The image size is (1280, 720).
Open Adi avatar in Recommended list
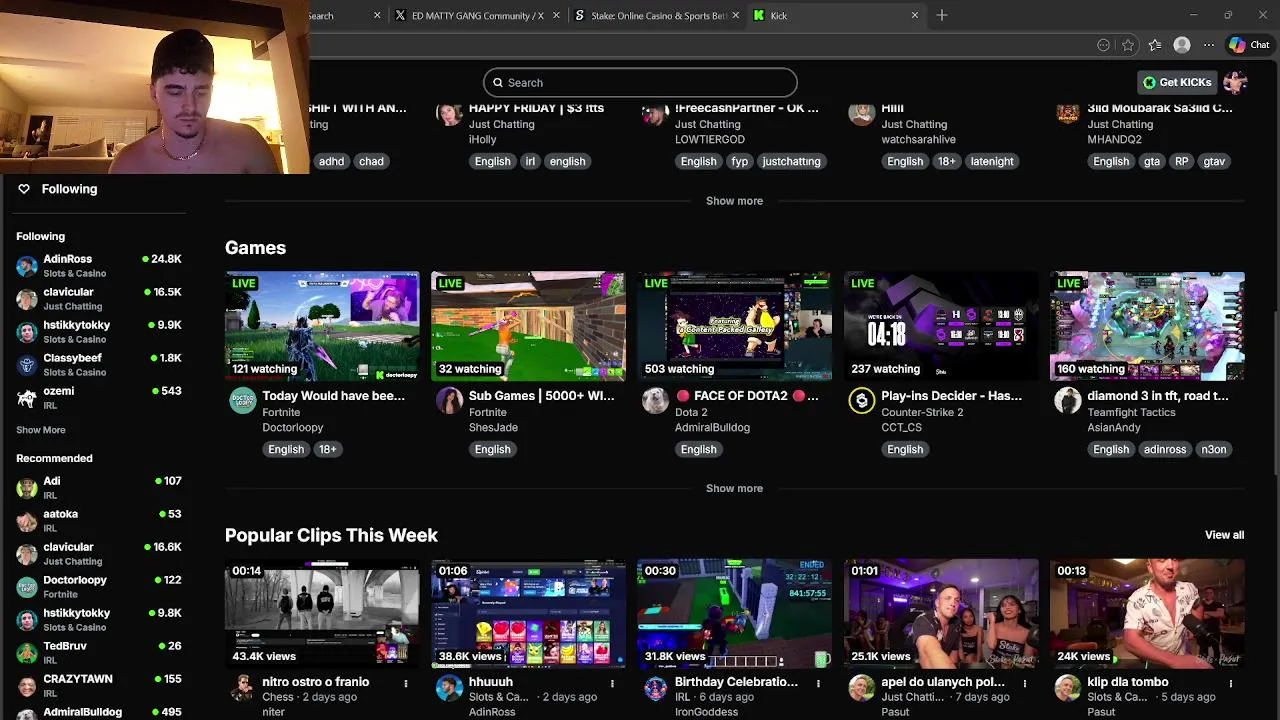click(x=27, y=488)
